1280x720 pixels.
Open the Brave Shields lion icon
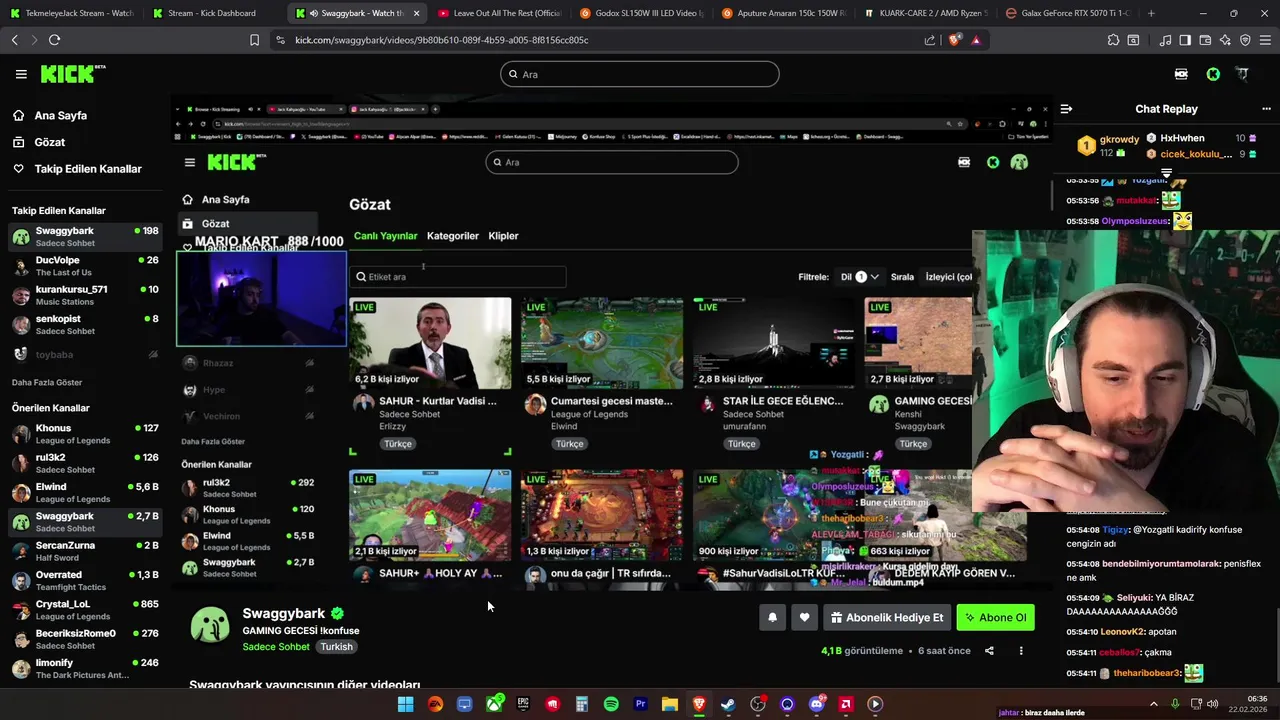click(954, 40)
